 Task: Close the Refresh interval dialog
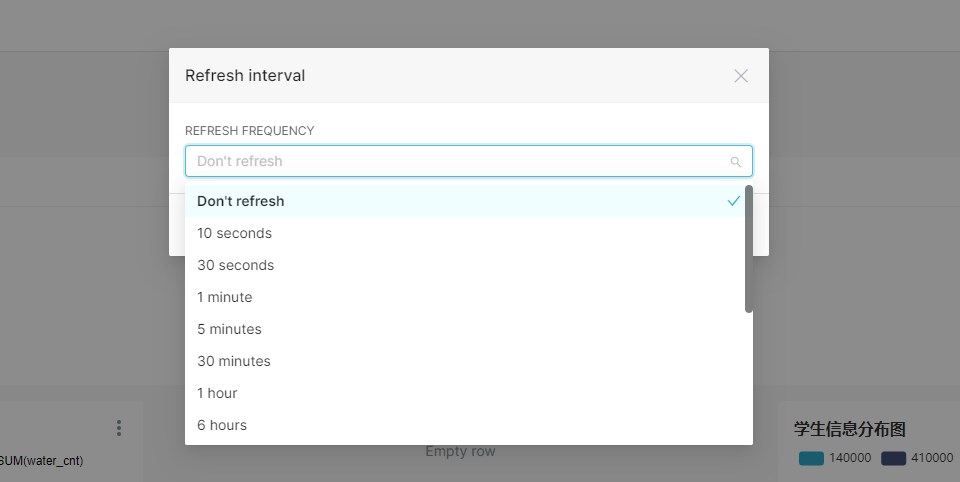coord(741,76)
